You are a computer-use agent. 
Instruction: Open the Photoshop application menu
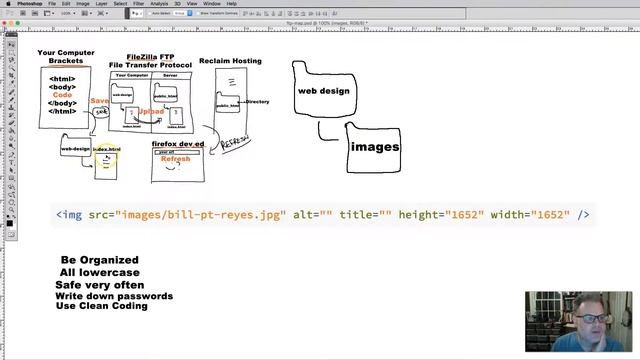click(x=29, y=3)
